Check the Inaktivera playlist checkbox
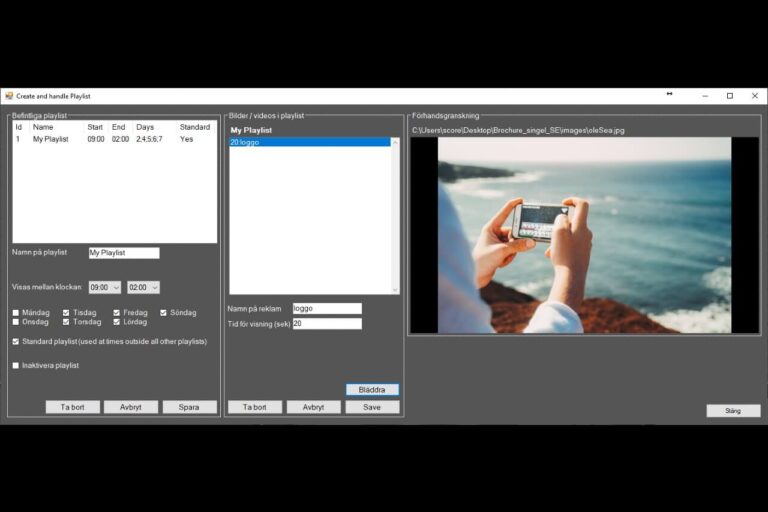 (16, 366)
